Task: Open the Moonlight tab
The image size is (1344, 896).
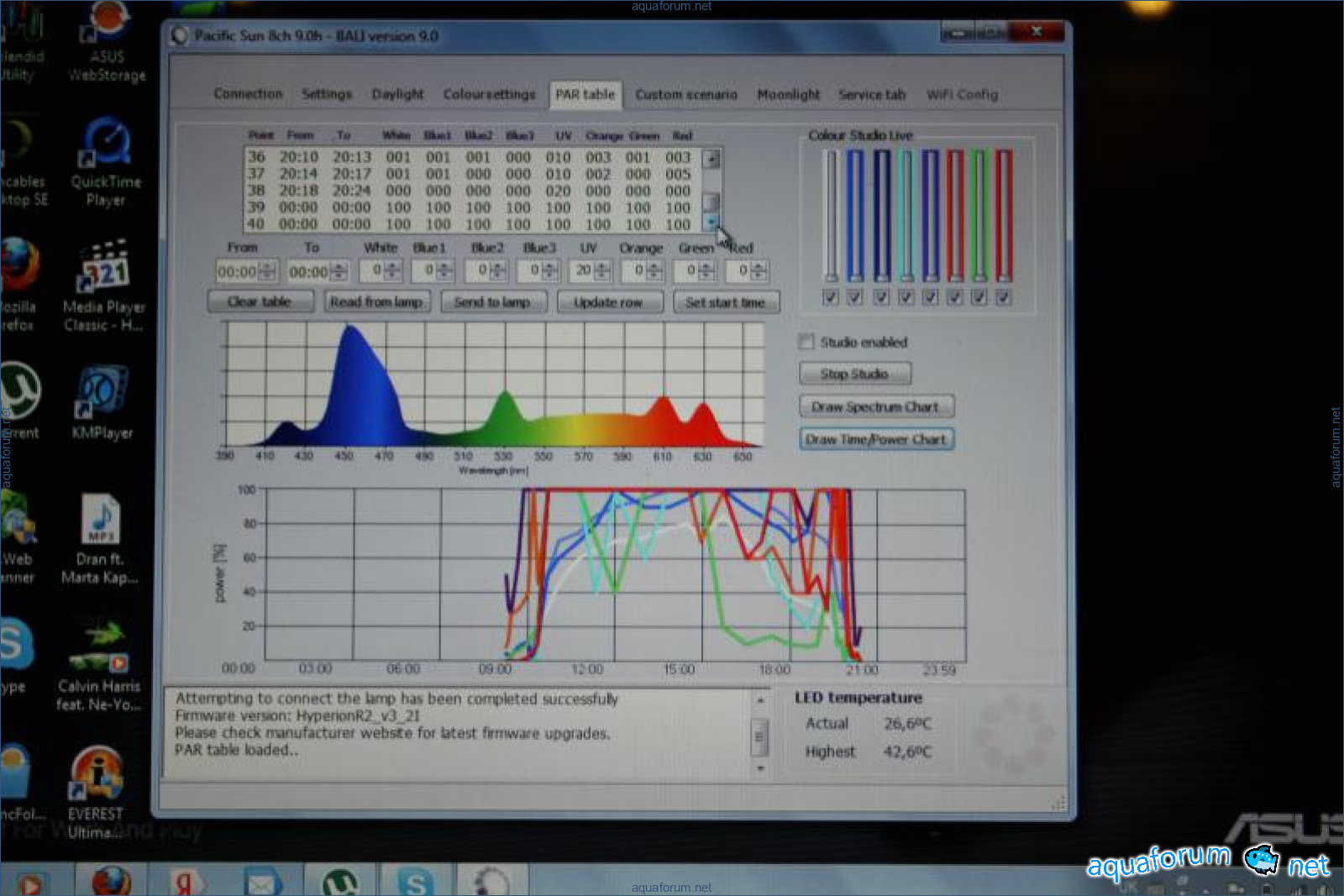Action: pyautogui.click(x=788, y=95)
